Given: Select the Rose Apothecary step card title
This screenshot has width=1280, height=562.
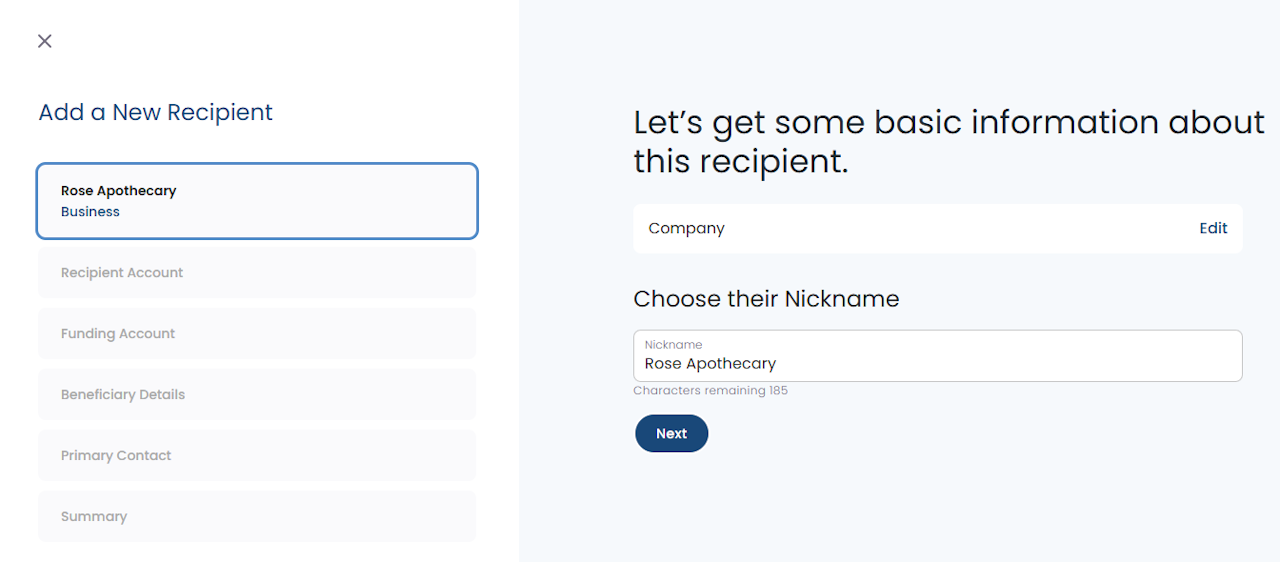Looking at the screenshot, I should point(118,191).
